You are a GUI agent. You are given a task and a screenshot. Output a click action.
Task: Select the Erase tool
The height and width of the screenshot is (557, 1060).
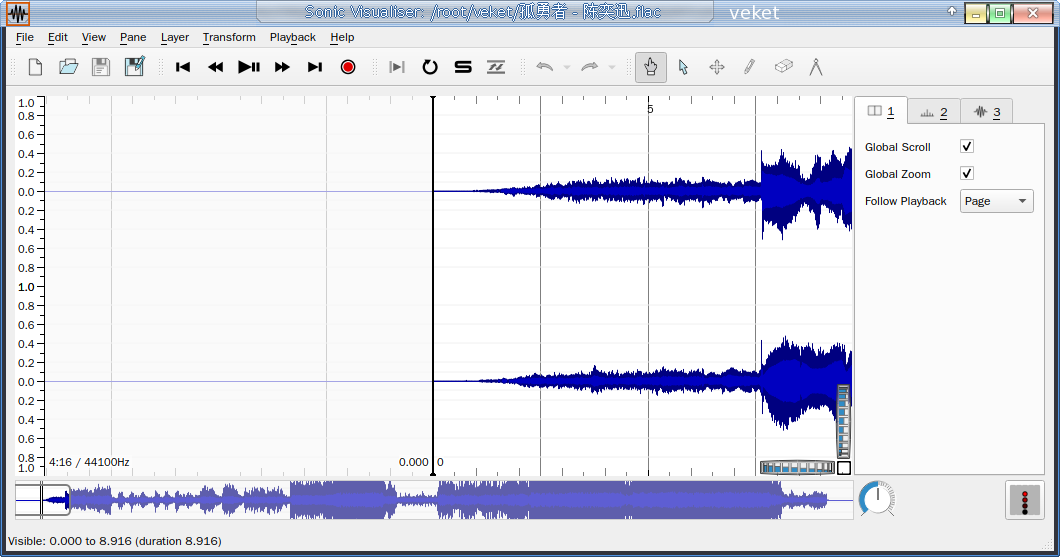(x=783, y=67)
